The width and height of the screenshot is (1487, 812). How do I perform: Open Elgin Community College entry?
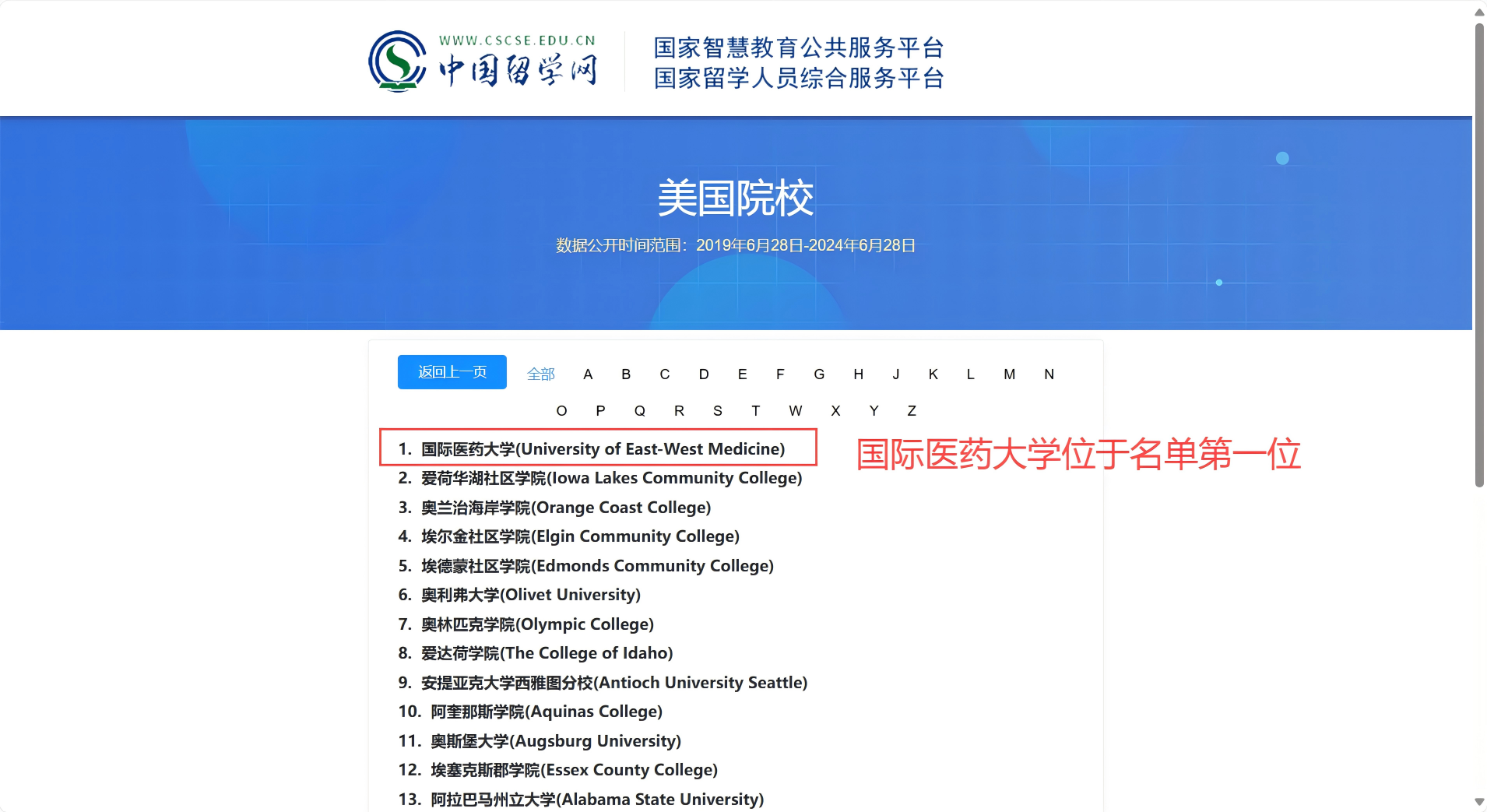click(x=580, y=536)
